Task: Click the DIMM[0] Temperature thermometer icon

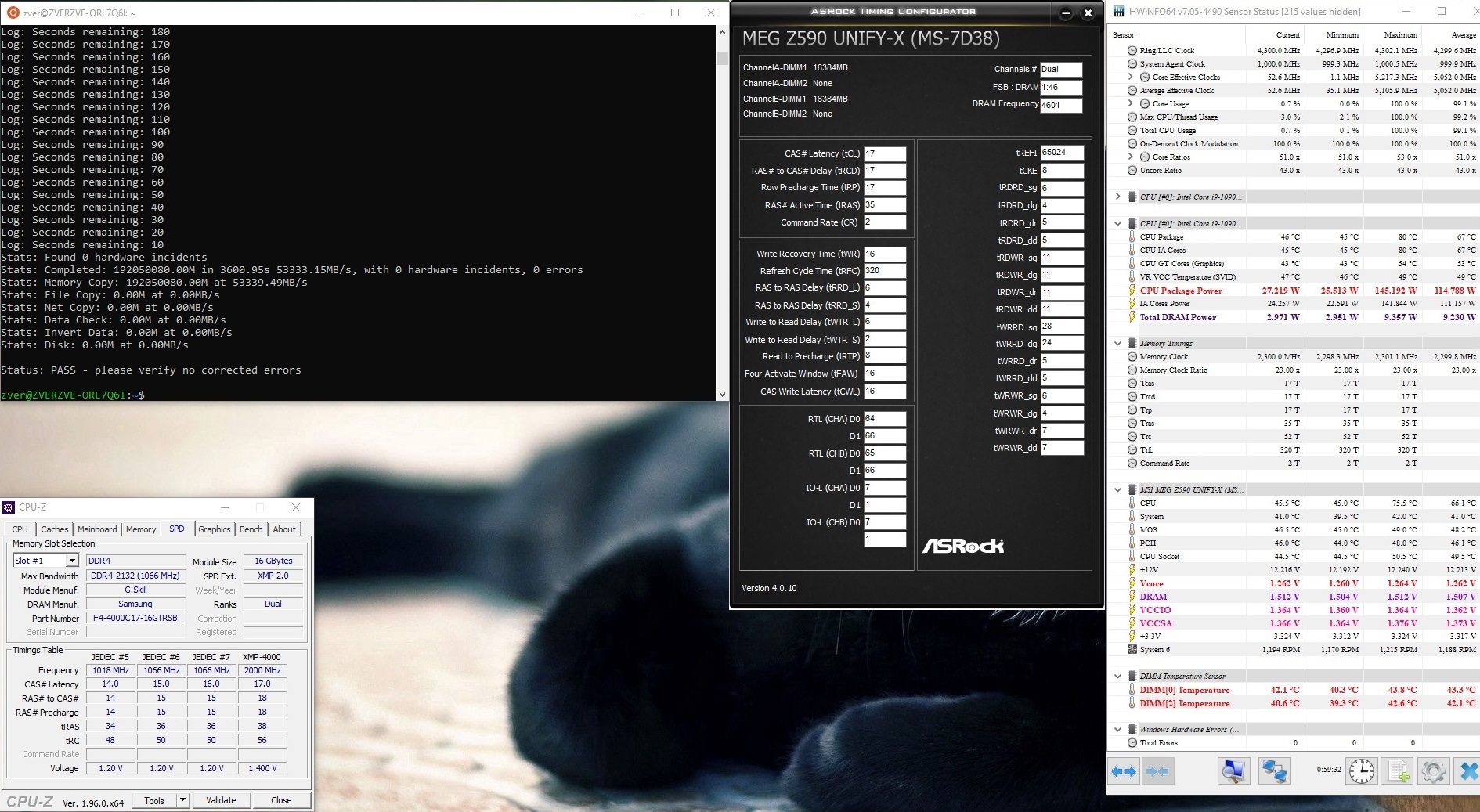Action: click(x=1132, y=690)
